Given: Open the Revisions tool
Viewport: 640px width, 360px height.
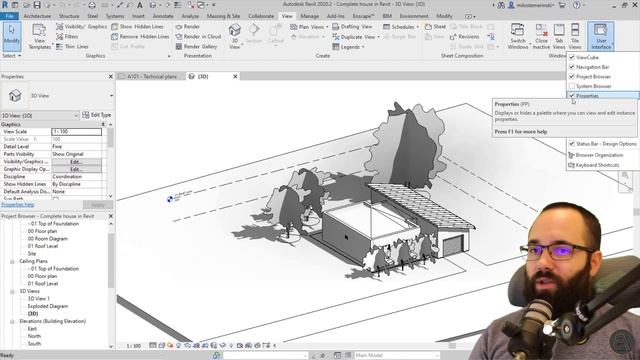Looking at the screenshot, I should pyautogui.click(x=464, y=36).
